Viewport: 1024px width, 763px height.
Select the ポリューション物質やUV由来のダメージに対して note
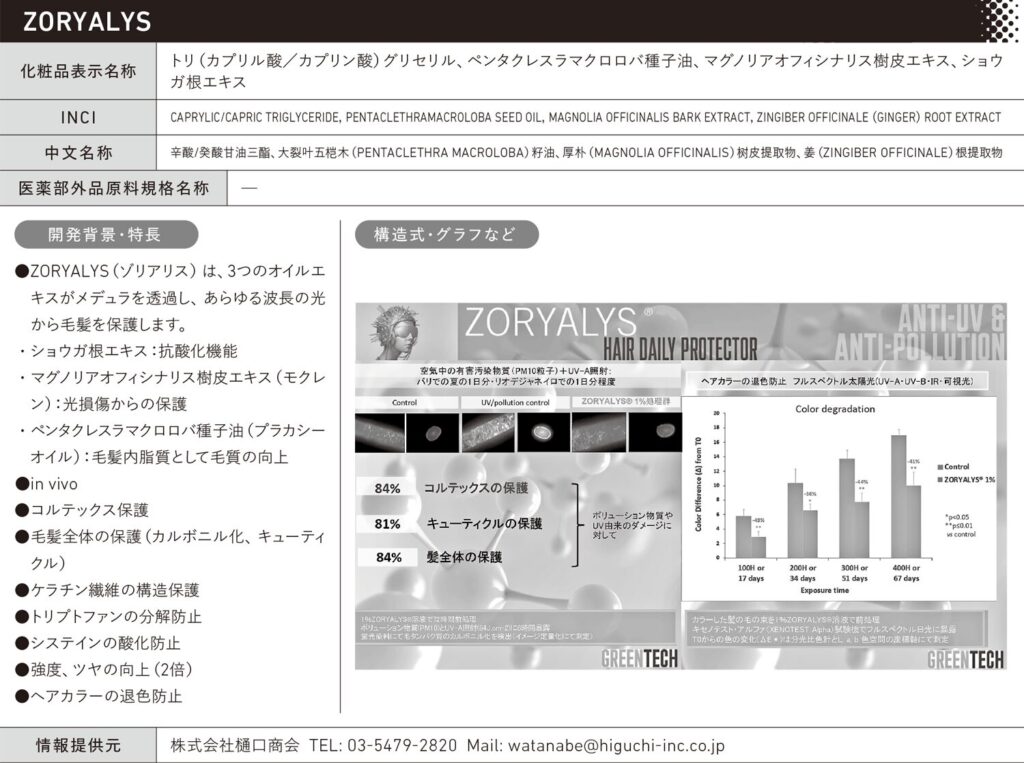point(632,525)
